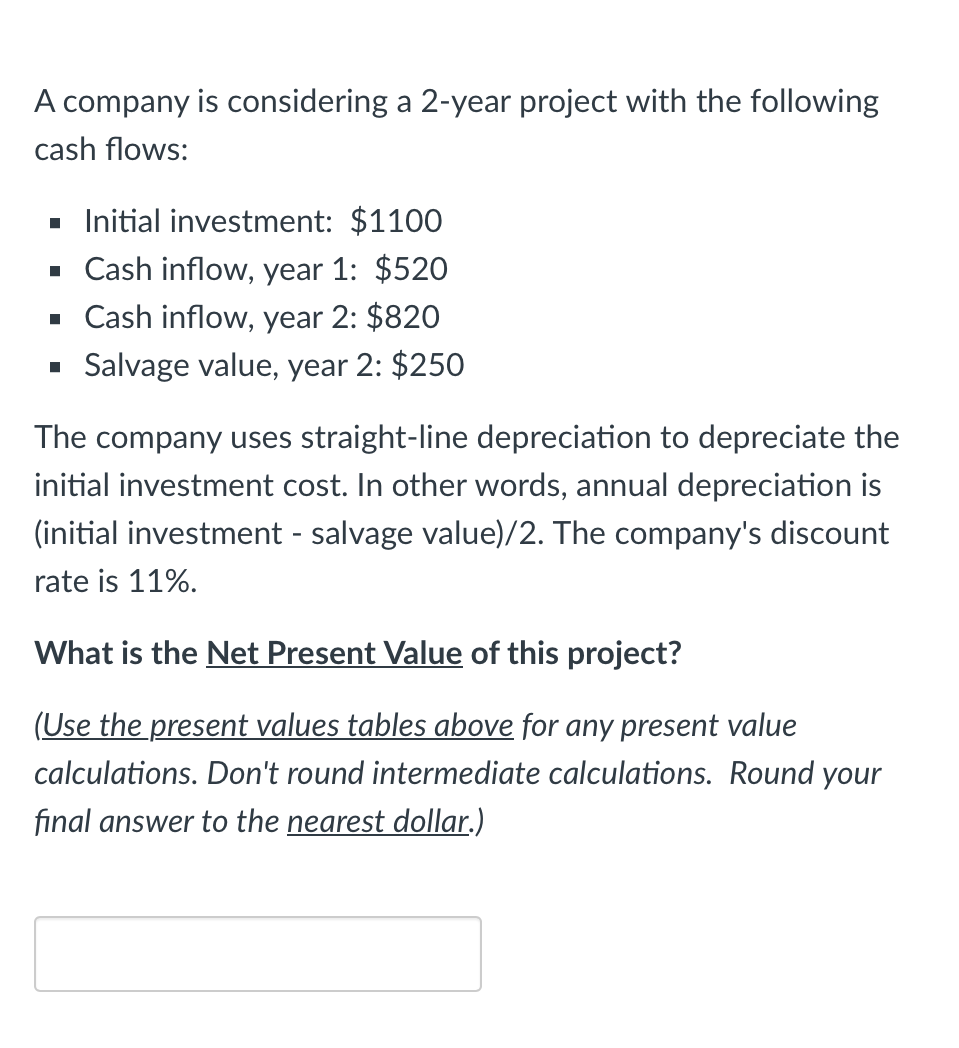The height and width of the screenshot is (1048, 959).
Task: Click the bullet beside 'Salvage value, year 2: $250'
Action: [x=55, y=366]
